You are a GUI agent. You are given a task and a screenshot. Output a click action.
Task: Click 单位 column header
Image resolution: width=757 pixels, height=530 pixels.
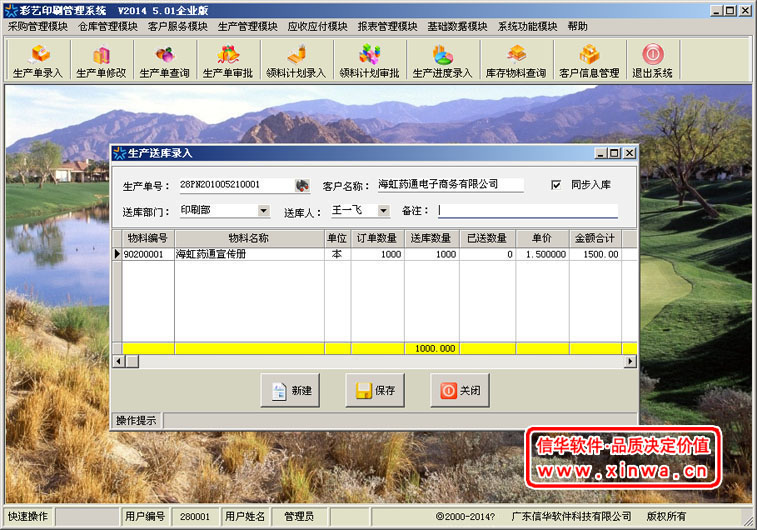[337, 238]
